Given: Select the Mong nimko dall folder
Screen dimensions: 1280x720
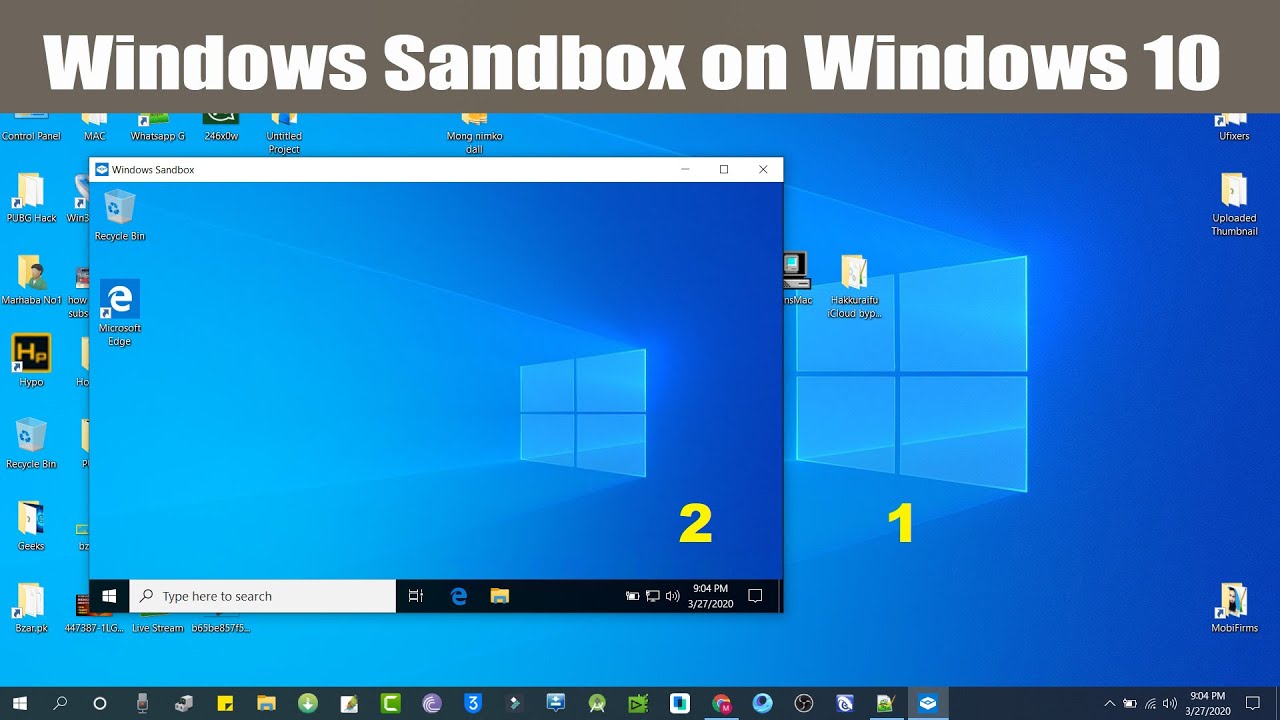Looking at the screenshot, I should tap(474, 134).
